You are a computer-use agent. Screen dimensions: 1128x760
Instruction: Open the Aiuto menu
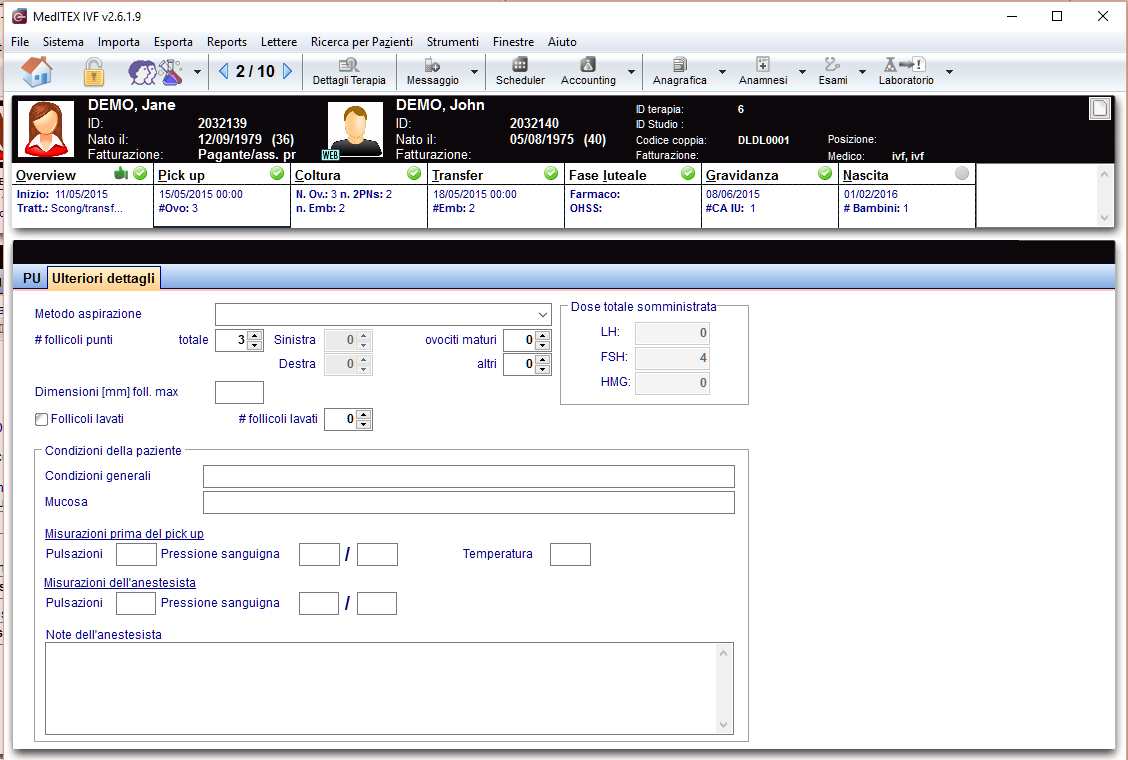[562, 42]
